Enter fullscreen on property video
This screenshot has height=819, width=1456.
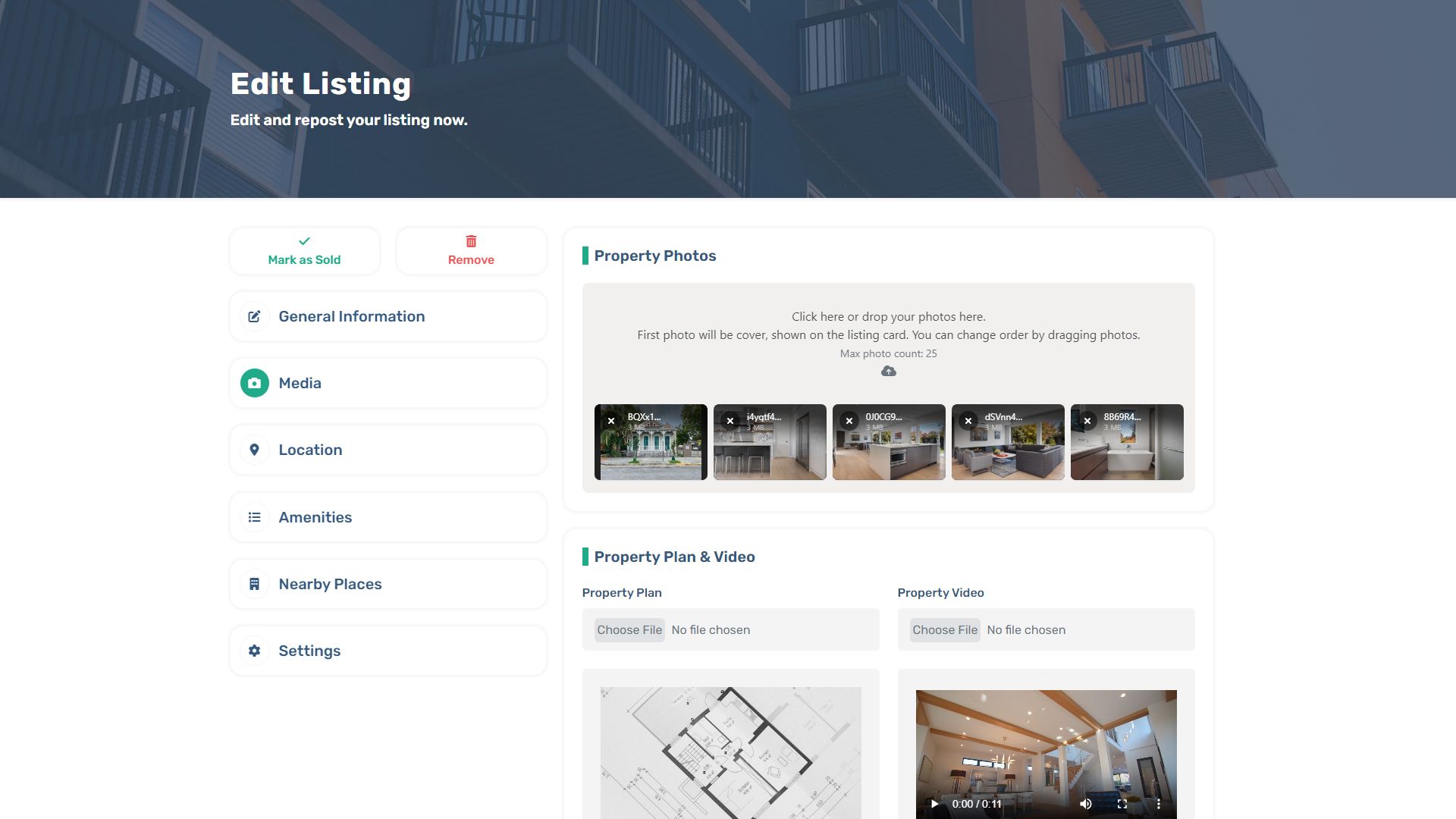(1122, 804)
